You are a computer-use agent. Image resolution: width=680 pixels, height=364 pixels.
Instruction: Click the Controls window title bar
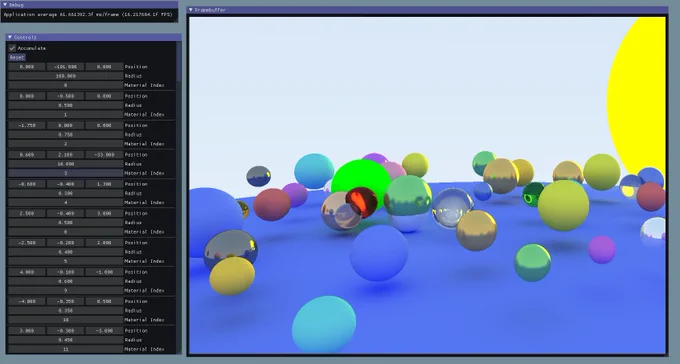click(94, 37)
